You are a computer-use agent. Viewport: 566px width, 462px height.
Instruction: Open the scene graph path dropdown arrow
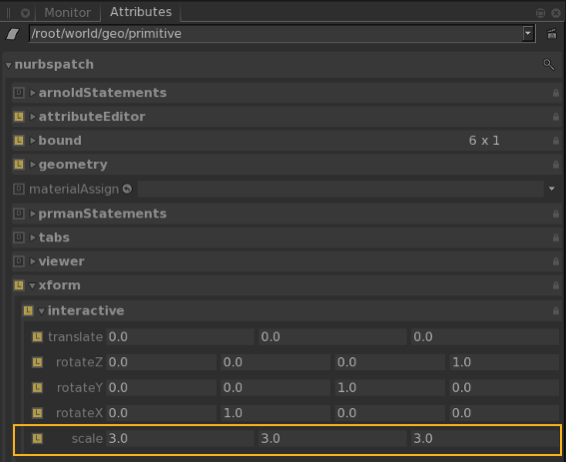(528, 34)
